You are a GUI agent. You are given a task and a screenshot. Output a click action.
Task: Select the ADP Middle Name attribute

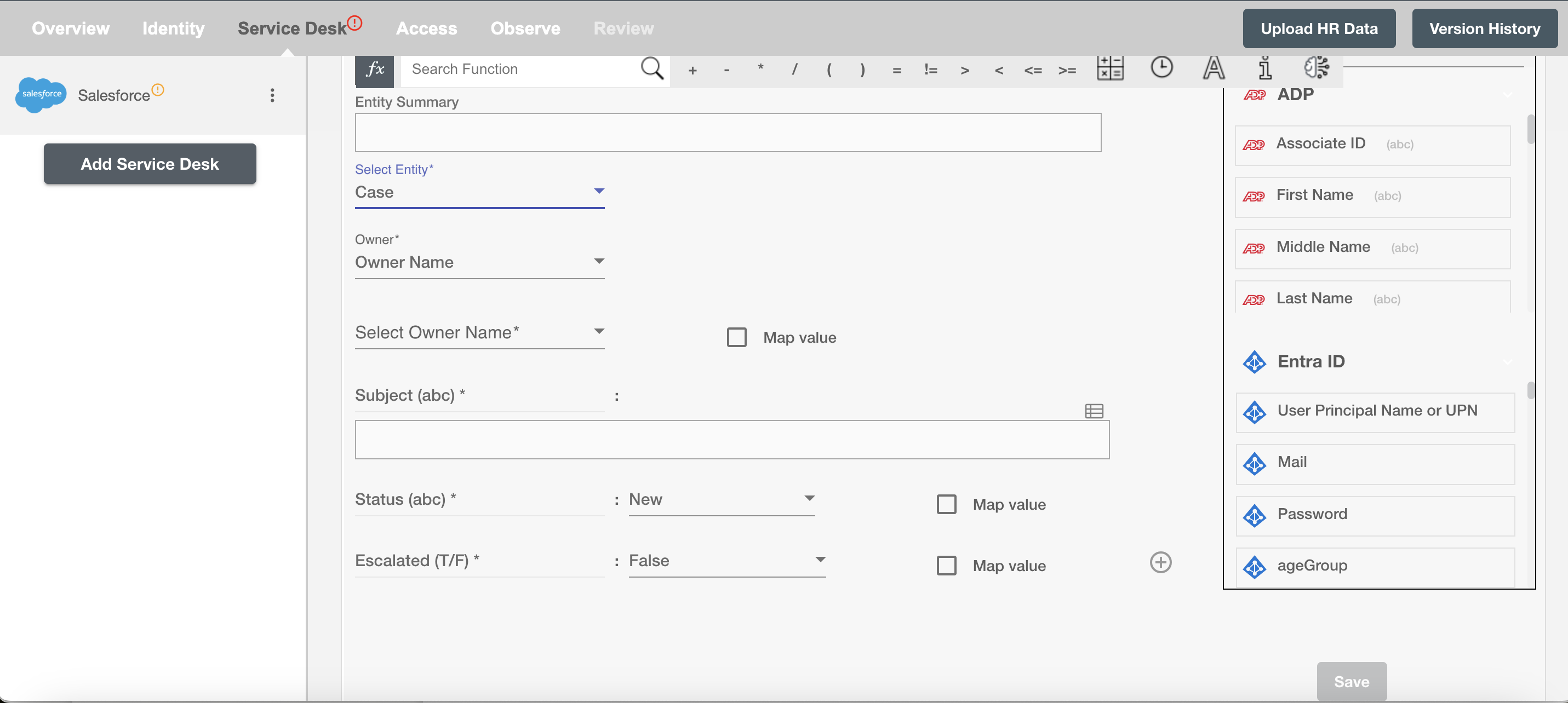coord(1372,248)
